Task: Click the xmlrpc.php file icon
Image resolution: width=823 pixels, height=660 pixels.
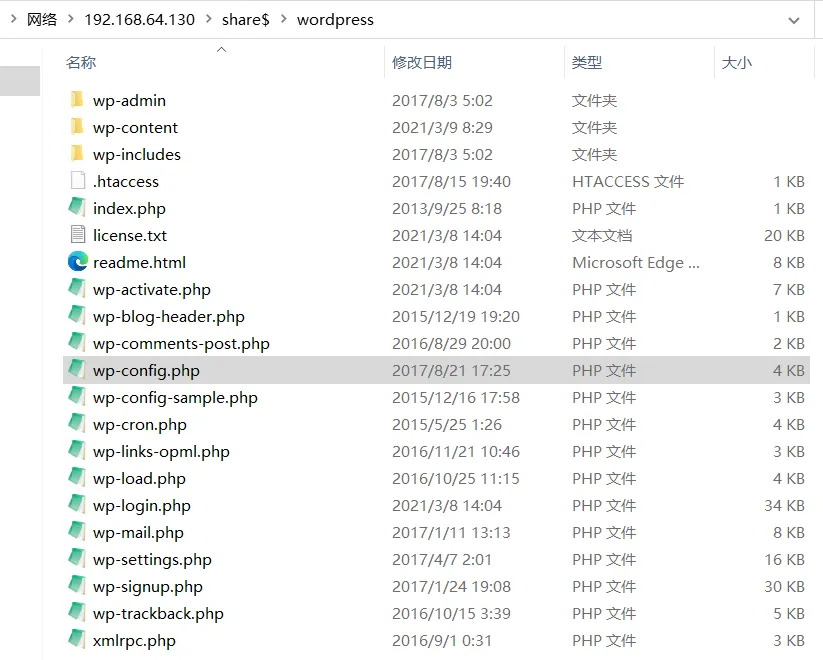Action: coord(77,640)
